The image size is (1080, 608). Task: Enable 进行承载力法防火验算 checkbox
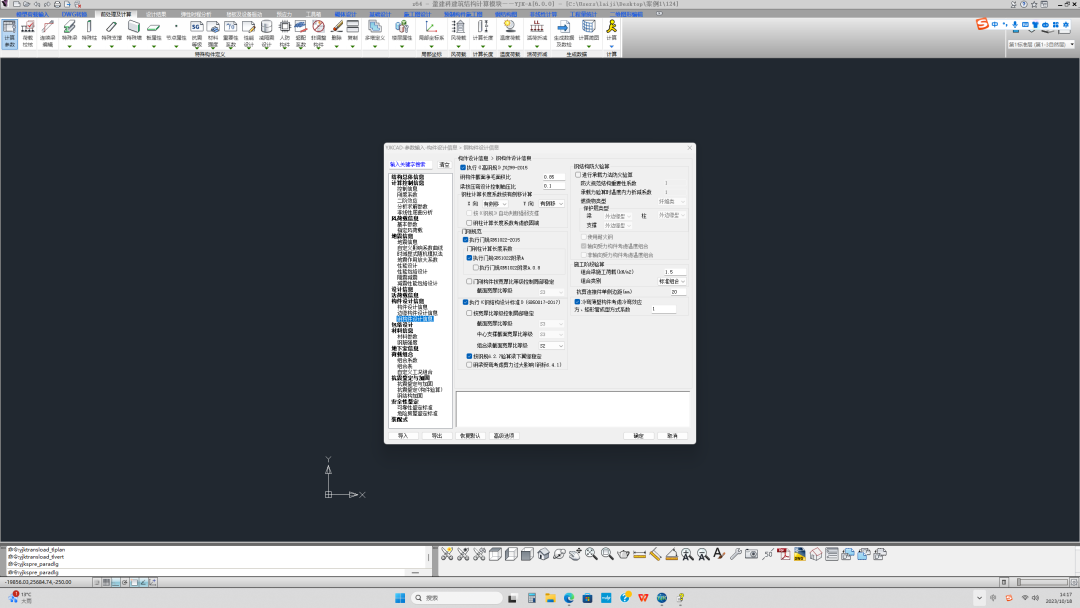578,175
